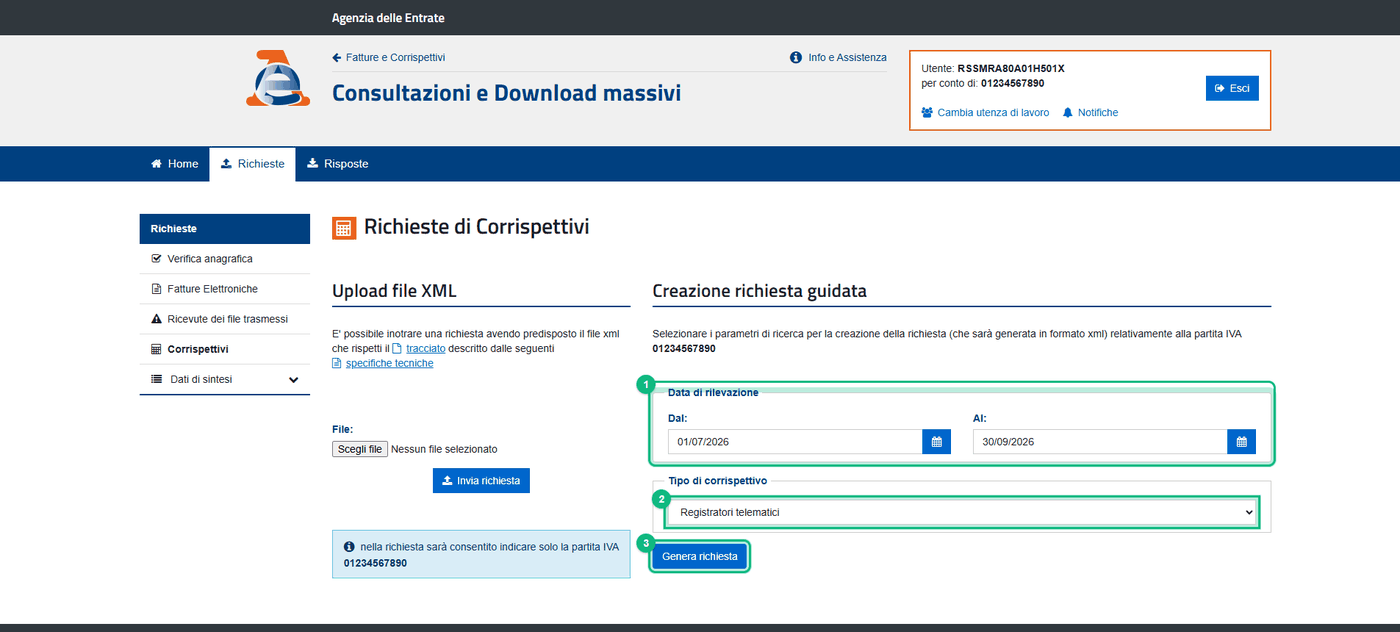
Task: Open Verifica anagrafica in sidebar
Action: (x=225, y=259)
